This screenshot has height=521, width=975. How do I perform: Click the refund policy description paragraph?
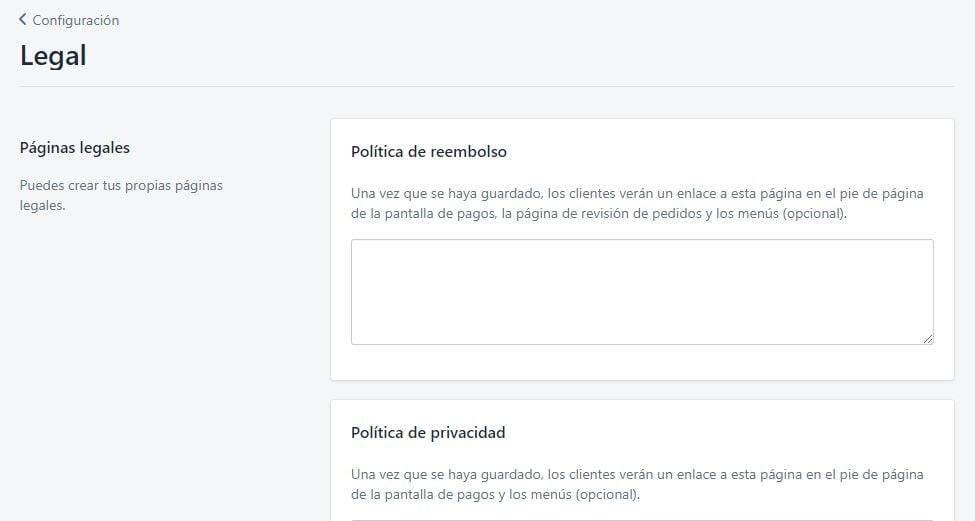(x=637, y=203)
